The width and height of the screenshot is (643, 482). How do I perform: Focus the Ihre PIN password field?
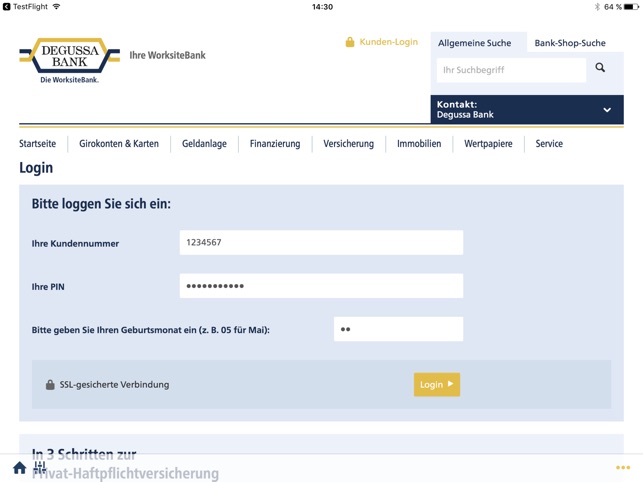322,286
